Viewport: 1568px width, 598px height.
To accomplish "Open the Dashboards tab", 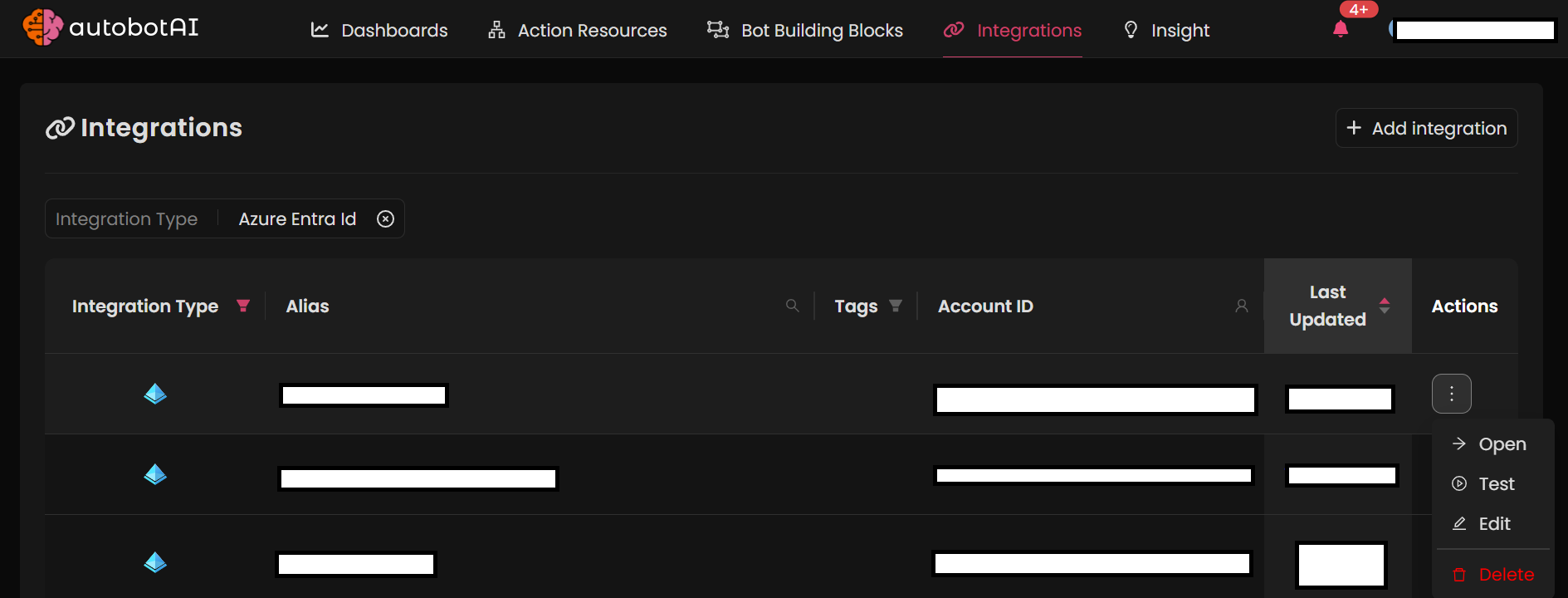I will coord(379,31).
